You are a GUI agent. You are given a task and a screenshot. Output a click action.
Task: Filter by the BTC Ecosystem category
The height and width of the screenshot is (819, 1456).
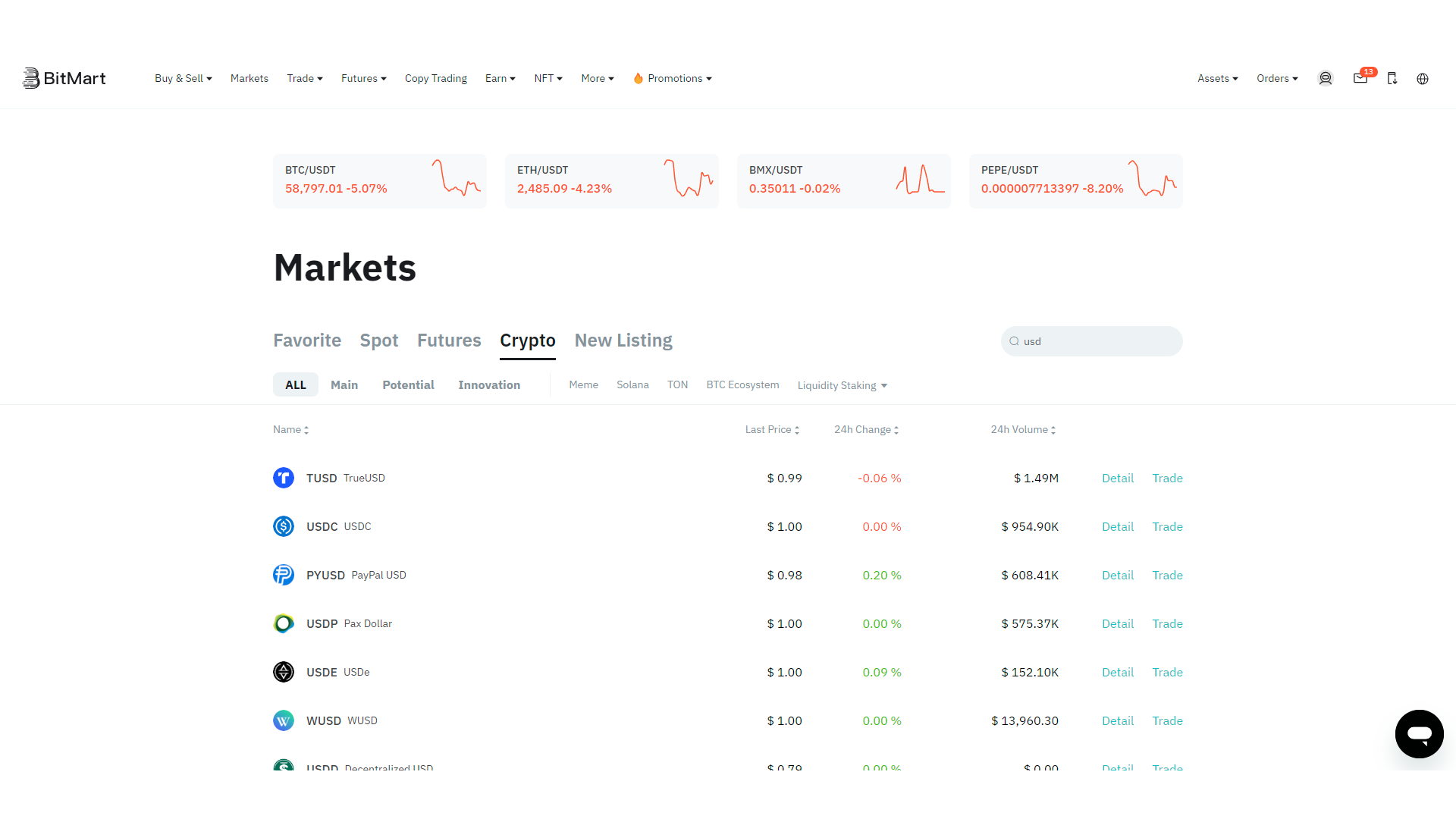point(742,385)
